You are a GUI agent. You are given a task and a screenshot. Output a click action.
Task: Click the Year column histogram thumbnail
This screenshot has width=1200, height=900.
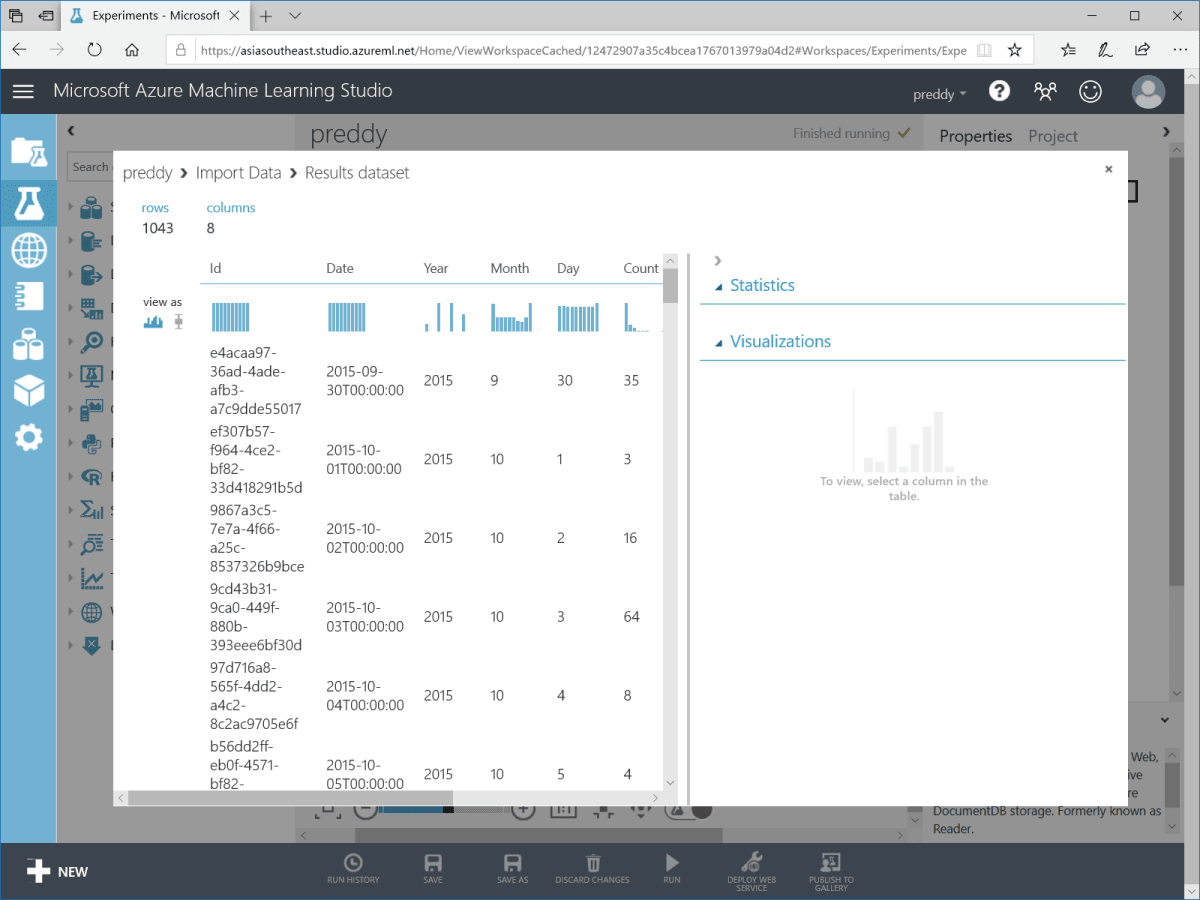tap(446, 318)
